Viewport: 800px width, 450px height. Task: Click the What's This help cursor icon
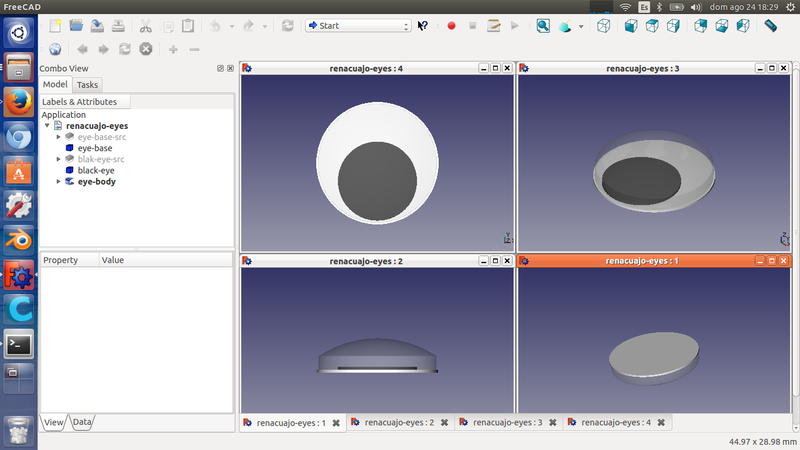tap(424, 26)
